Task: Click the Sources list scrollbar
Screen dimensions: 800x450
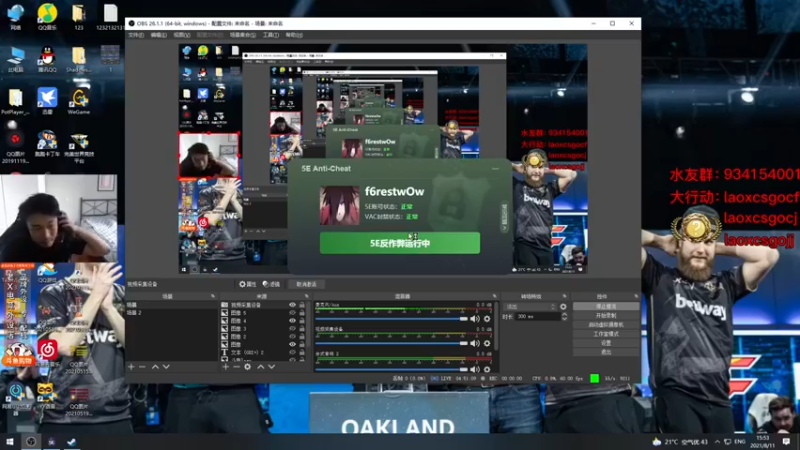Action: (x=309, y=323)
